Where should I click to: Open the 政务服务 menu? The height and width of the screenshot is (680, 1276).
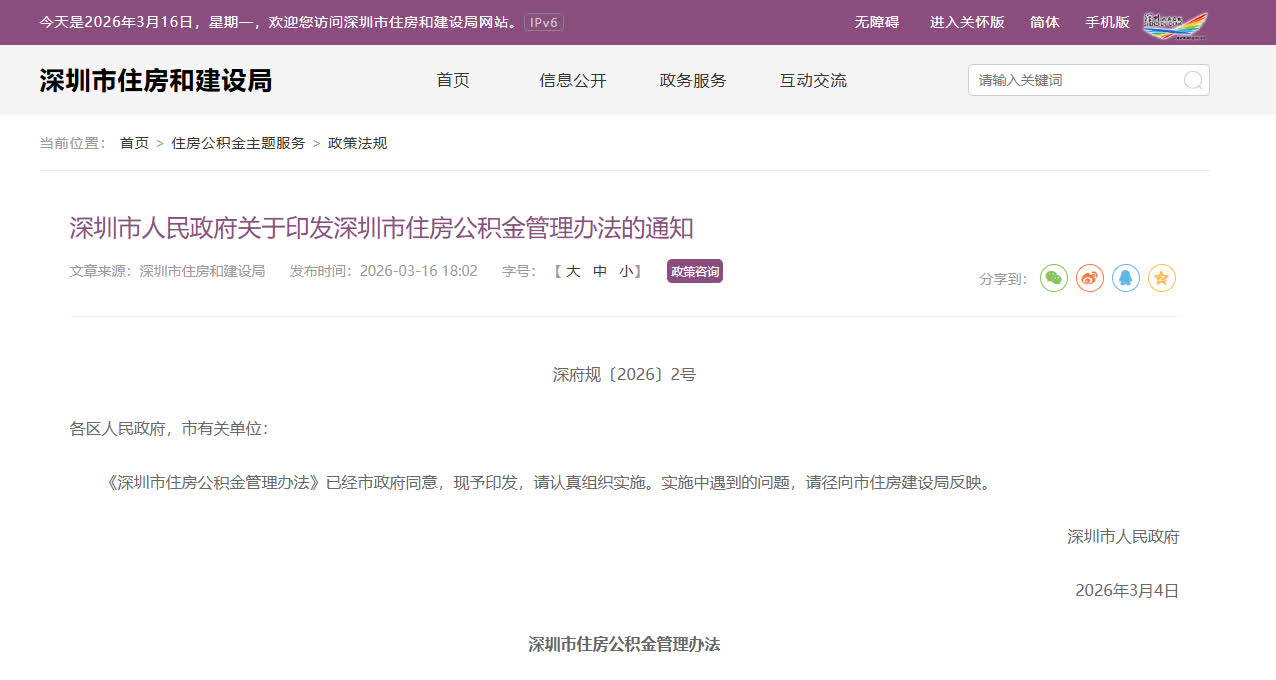click(693, 81)
